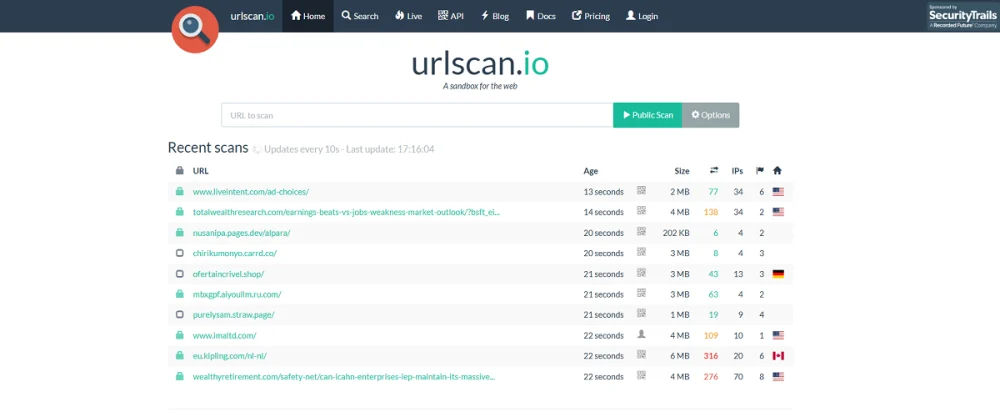Viewport: 1000px width, 412px height.
Task: Open the totalwealthresearch.com scan result
Action: [346, 212]
